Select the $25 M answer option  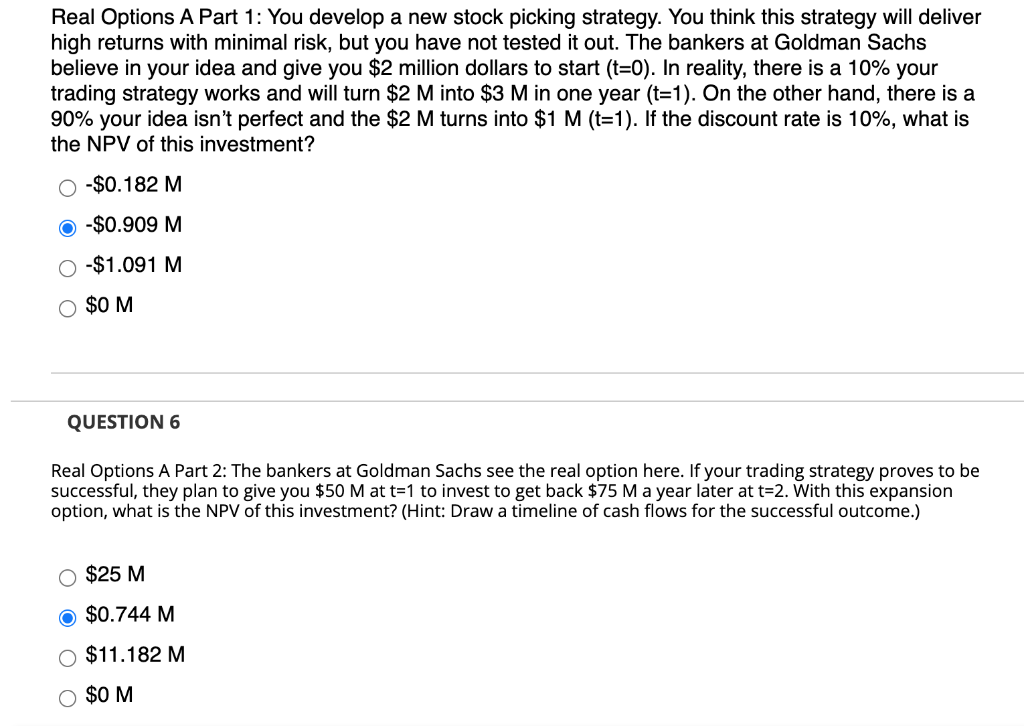coord(67,577)
